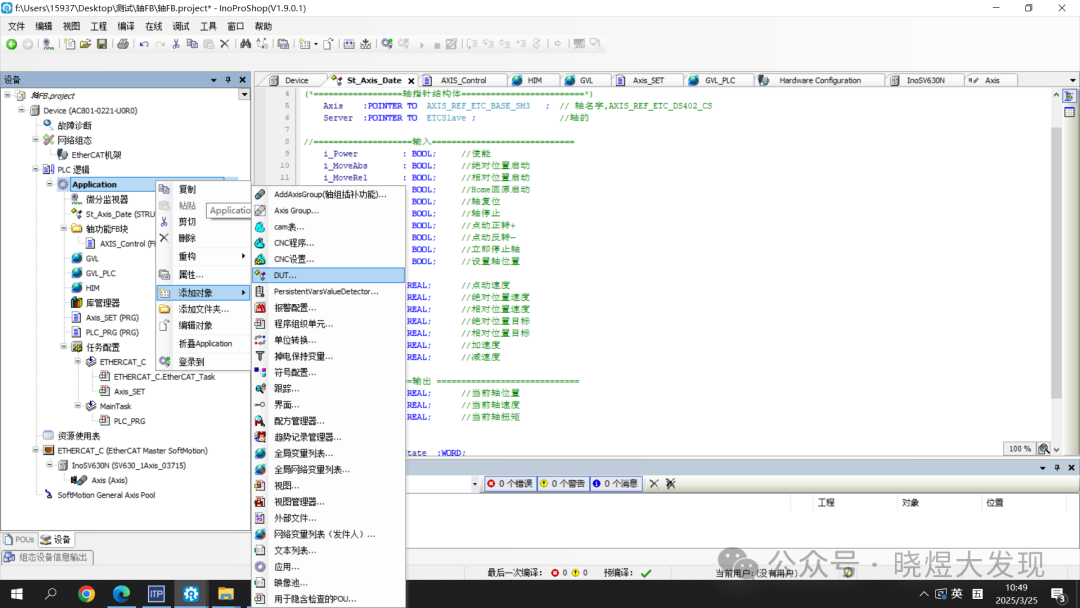Collapse the 轴功能FB块 folder node
This screenshot has width=1080, height=608.
(63, 229)
